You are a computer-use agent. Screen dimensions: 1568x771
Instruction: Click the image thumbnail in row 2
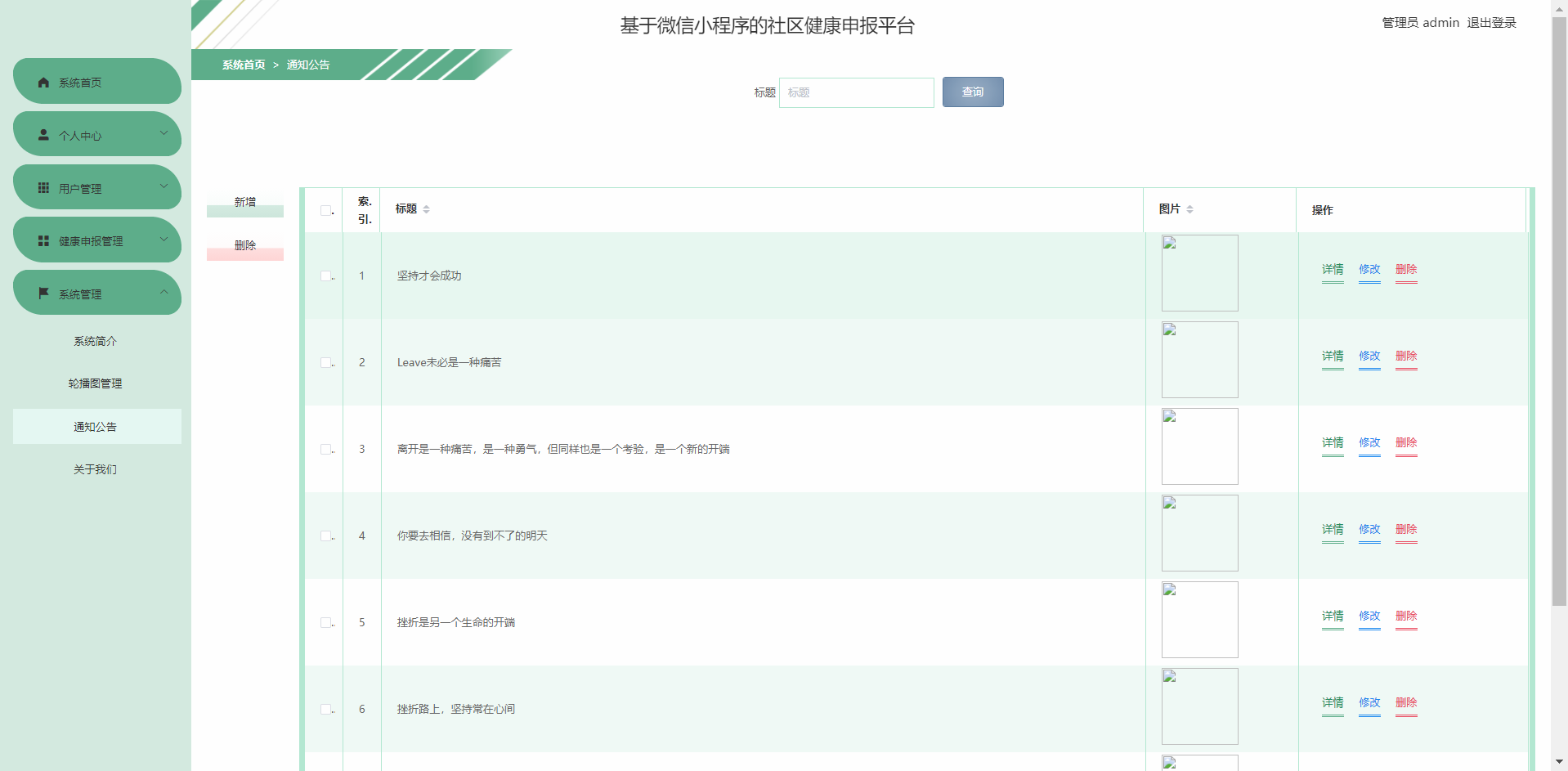coord(1200,360)
